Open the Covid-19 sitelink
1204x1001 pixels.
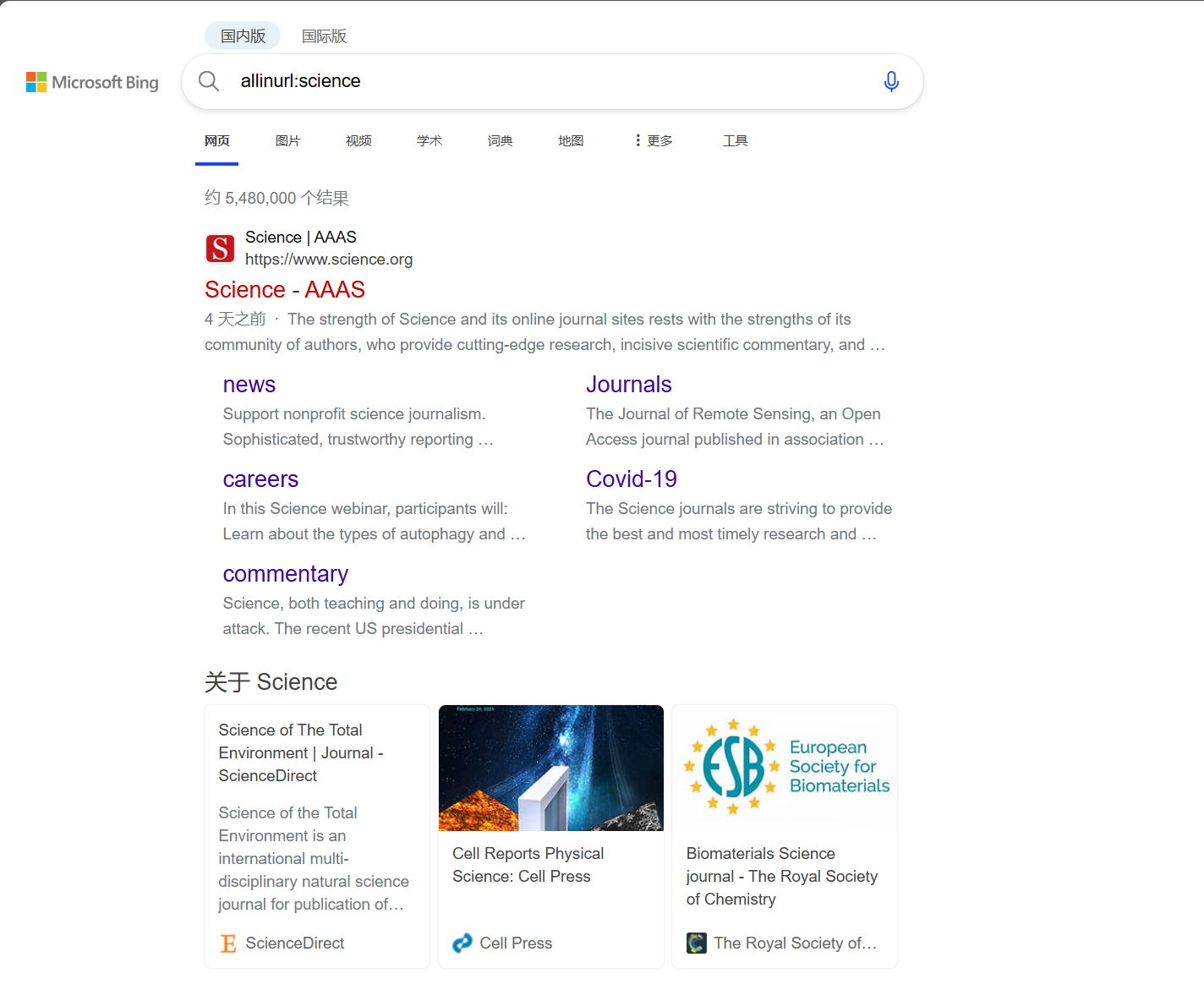[x=632, y=479]
